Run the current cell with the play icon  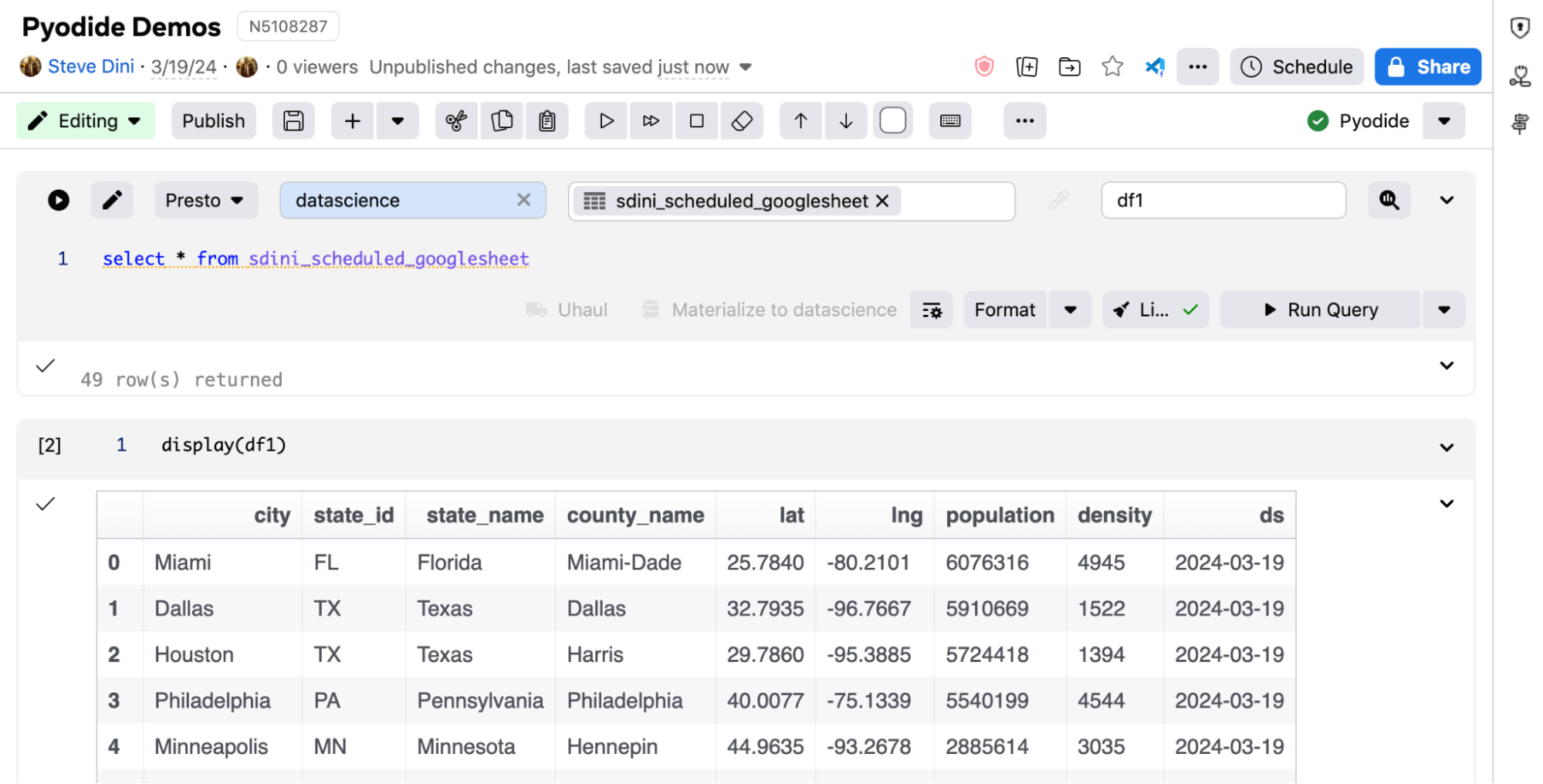607,121
